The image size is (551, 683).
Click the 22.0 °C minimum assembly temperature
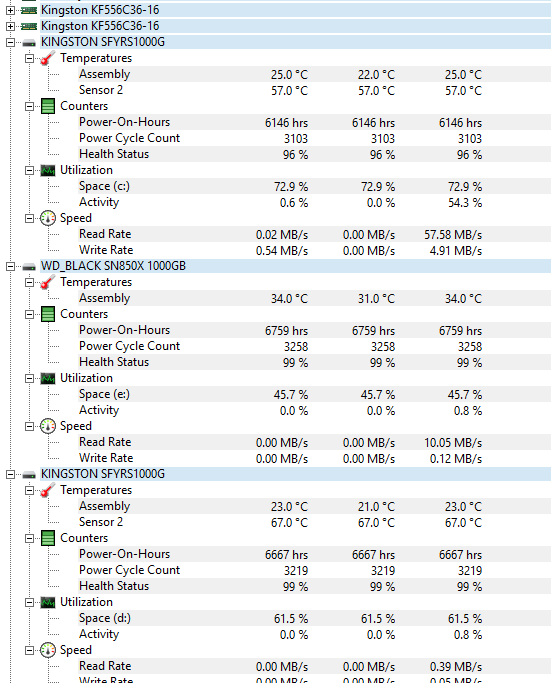[376, 75]
